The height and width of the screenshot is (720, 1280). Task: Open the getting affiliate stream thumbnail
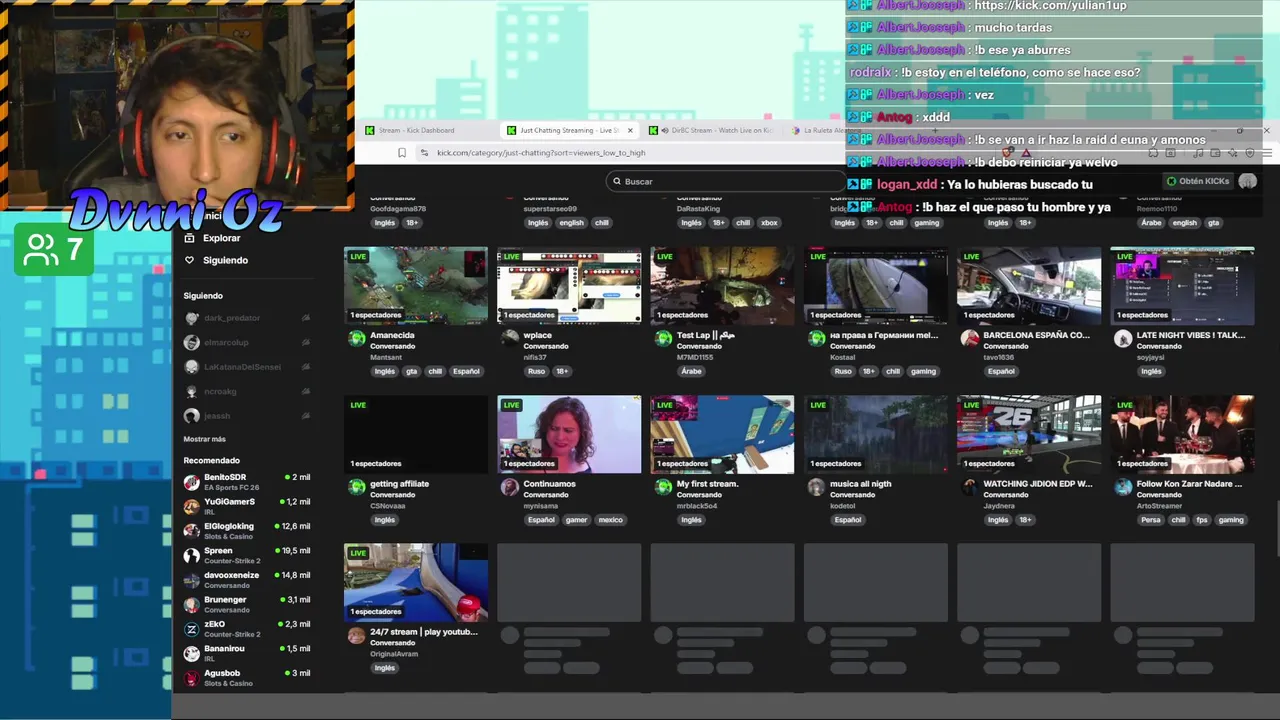coord(416,434)
